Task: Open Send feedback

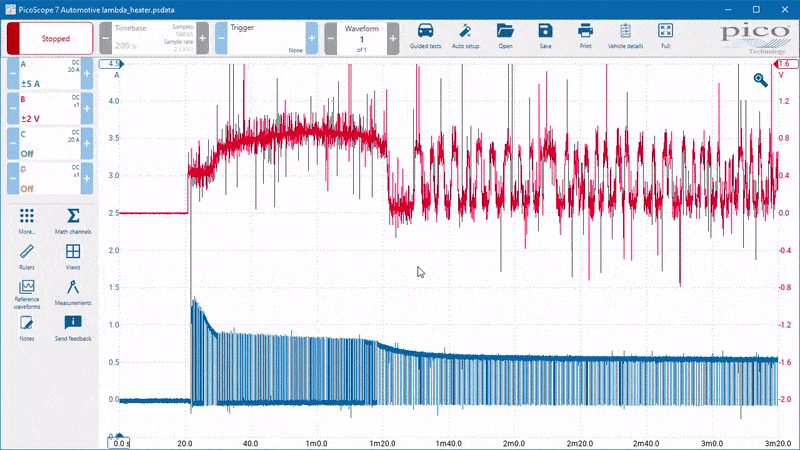Action: point(73,322)
